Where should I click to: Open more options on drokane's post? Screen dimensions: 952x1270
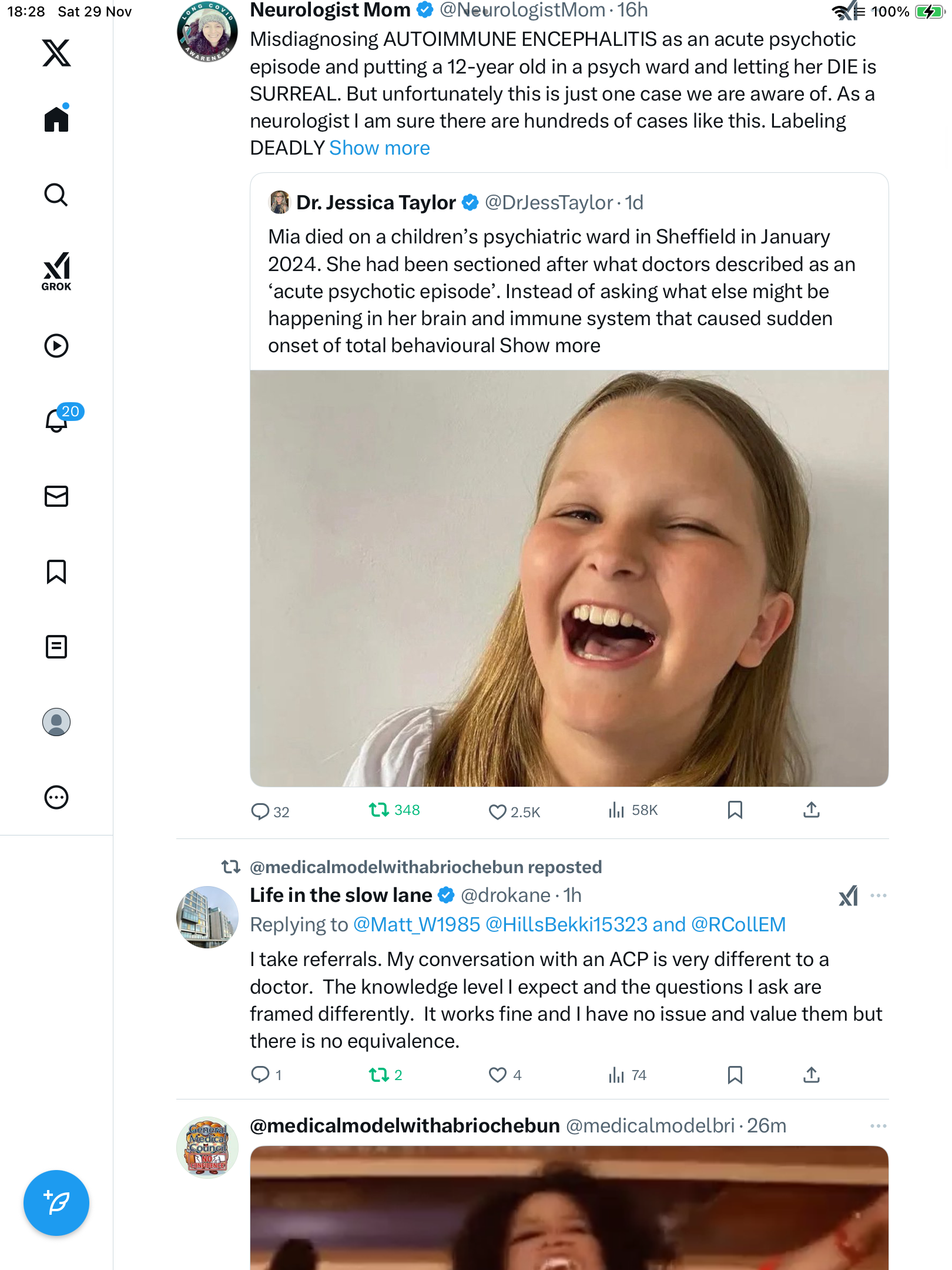pos(878,895)
